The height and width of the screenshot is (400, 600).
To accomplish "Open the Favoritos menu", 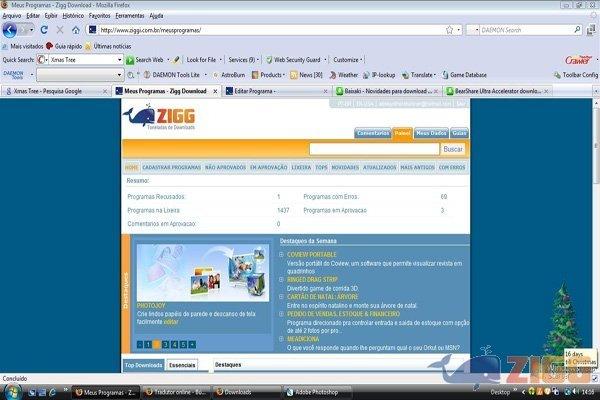I will pos(99,16).
